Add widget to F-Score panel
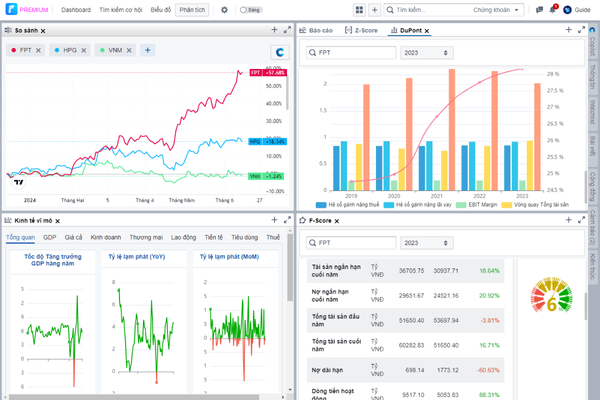Viewport: 600px width, 400px height. [x=568, y=220]
